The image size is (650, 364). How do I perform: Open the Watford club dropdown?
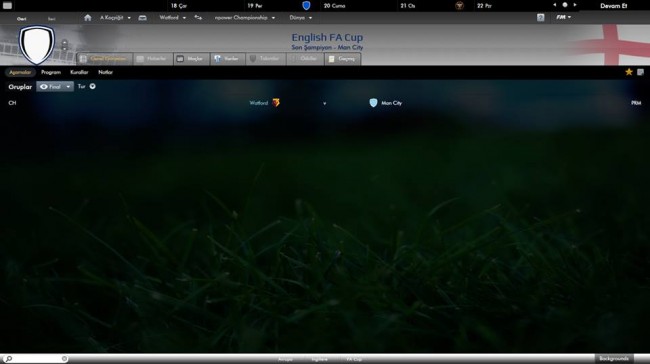click(x=172, y=18)
